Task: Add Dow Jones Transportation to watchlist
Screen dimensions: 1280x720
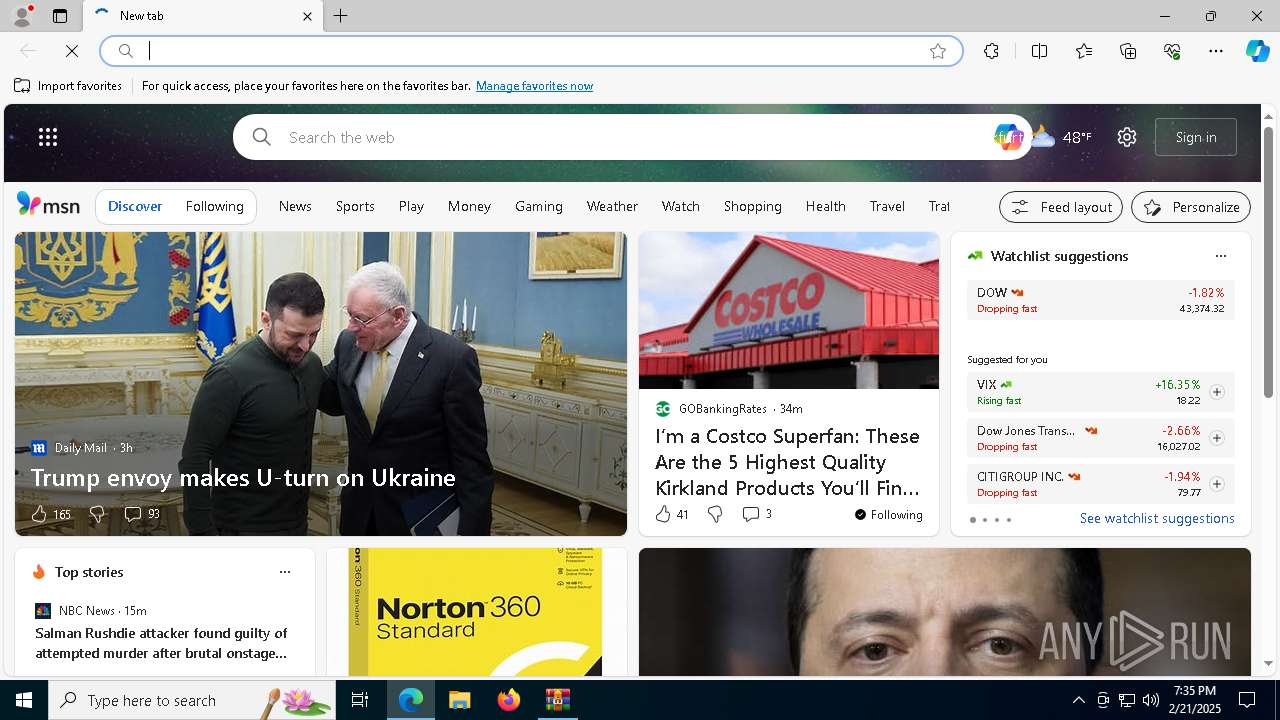Action: [1216, 438]
